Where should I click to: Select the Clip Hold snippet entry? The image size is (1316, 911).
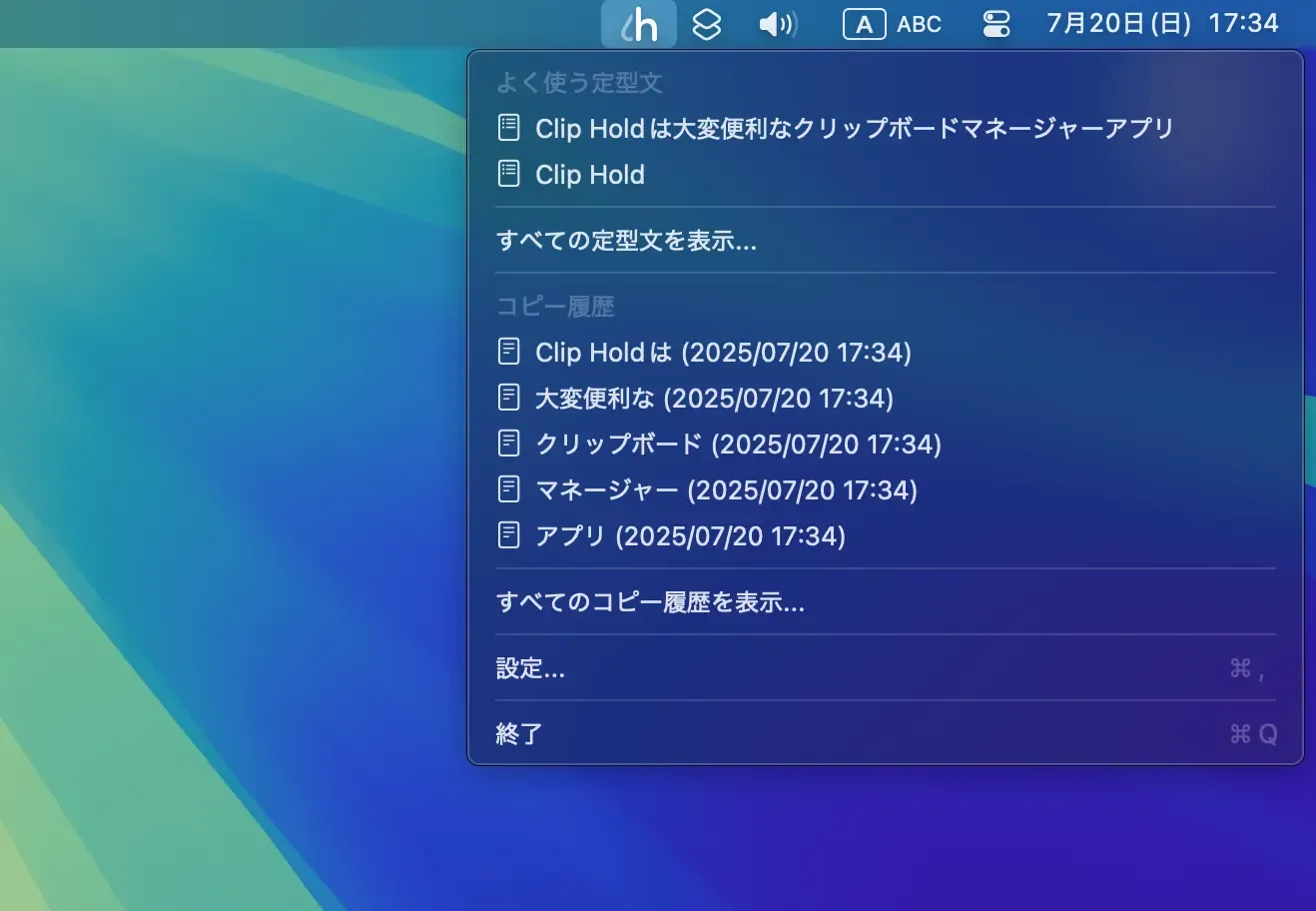[886, 174]
